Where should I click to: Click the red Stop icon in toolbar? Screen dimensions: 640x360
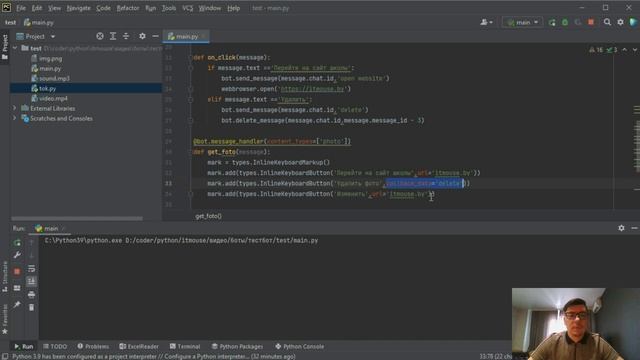[x=591, y=22]
